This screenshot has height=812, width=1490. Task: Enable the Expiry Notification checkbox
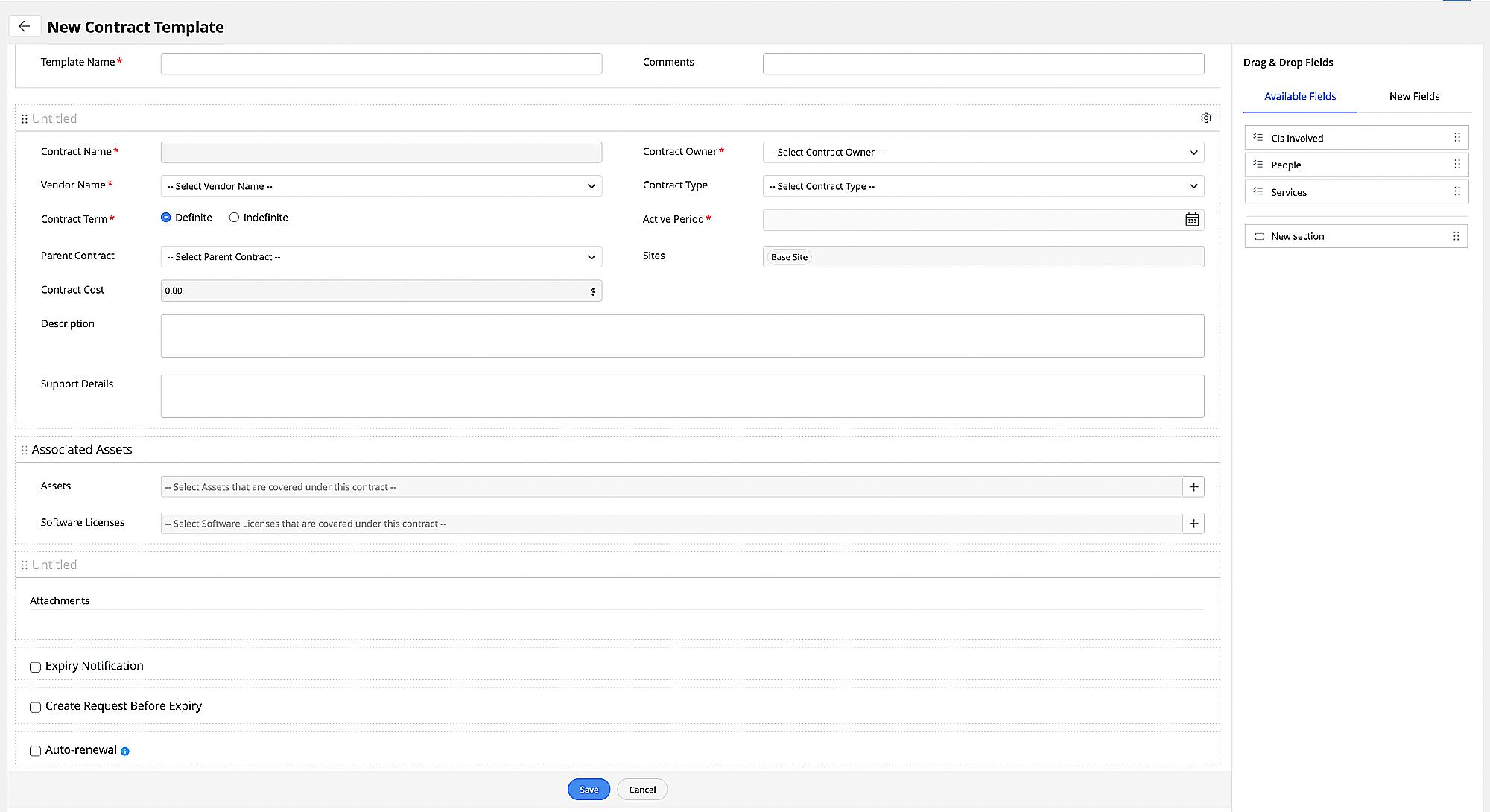click(x=35, y=667)
